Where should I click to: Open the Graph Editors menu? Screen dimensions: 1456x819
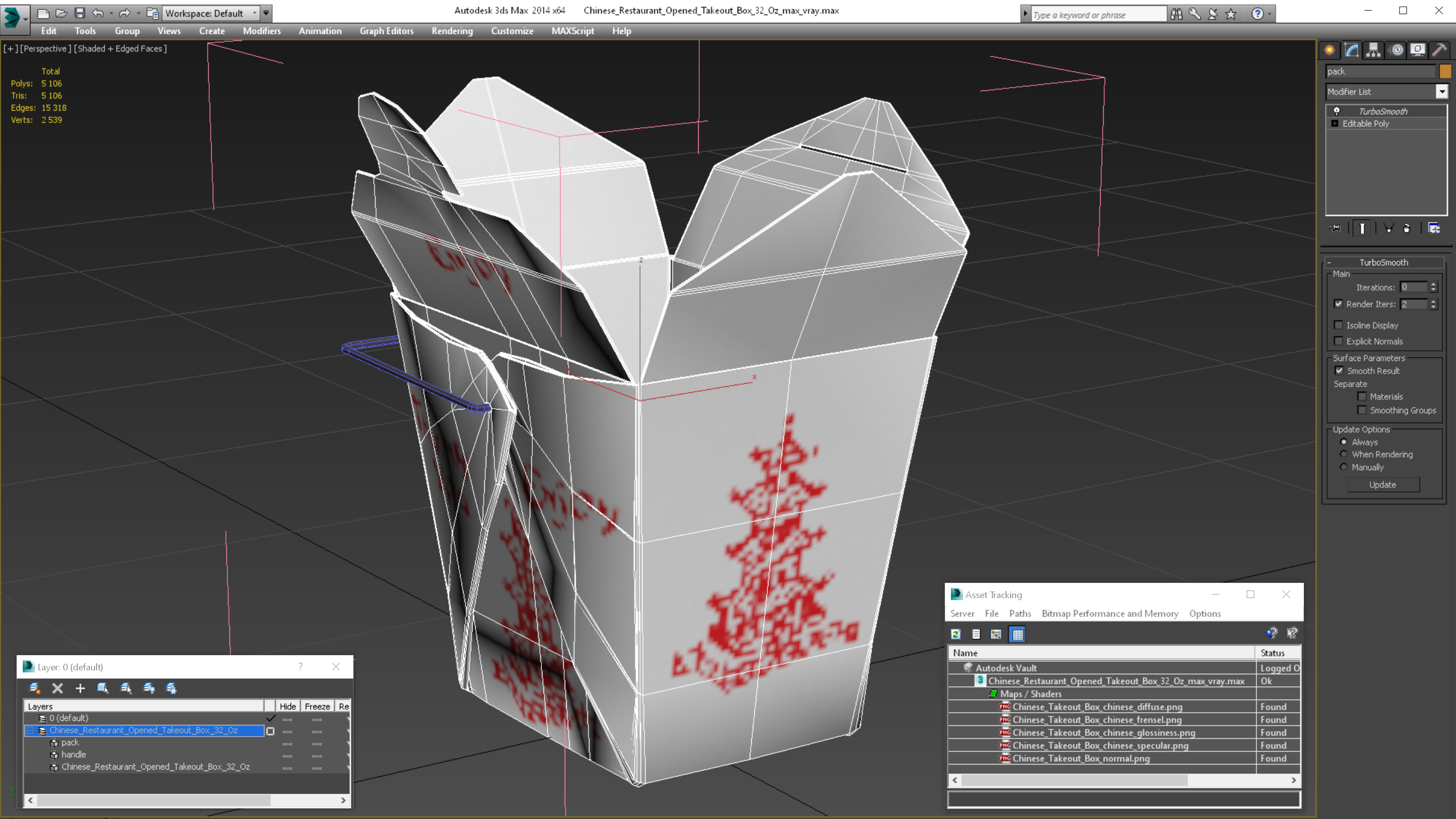click(387, 31)
